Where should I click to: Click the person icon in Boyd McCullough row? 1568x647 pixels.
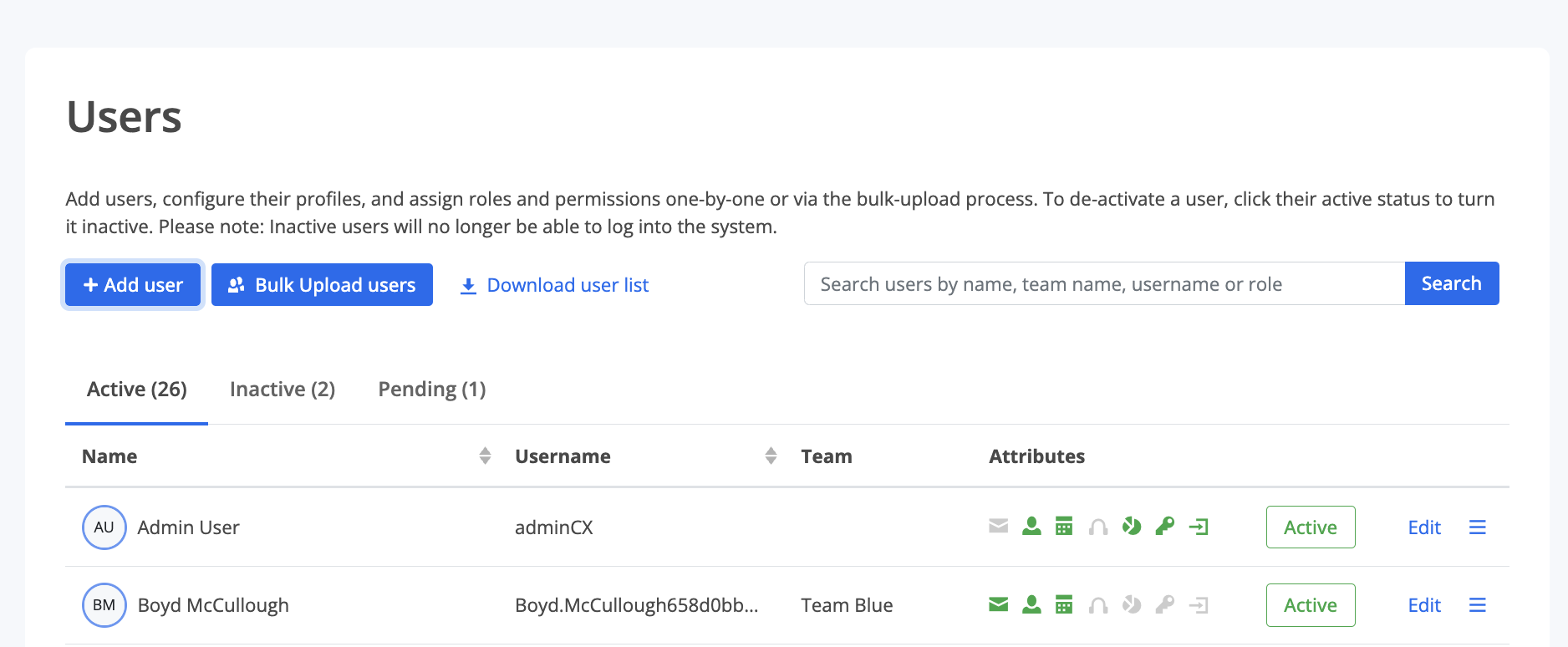[x=1031, y=604]
